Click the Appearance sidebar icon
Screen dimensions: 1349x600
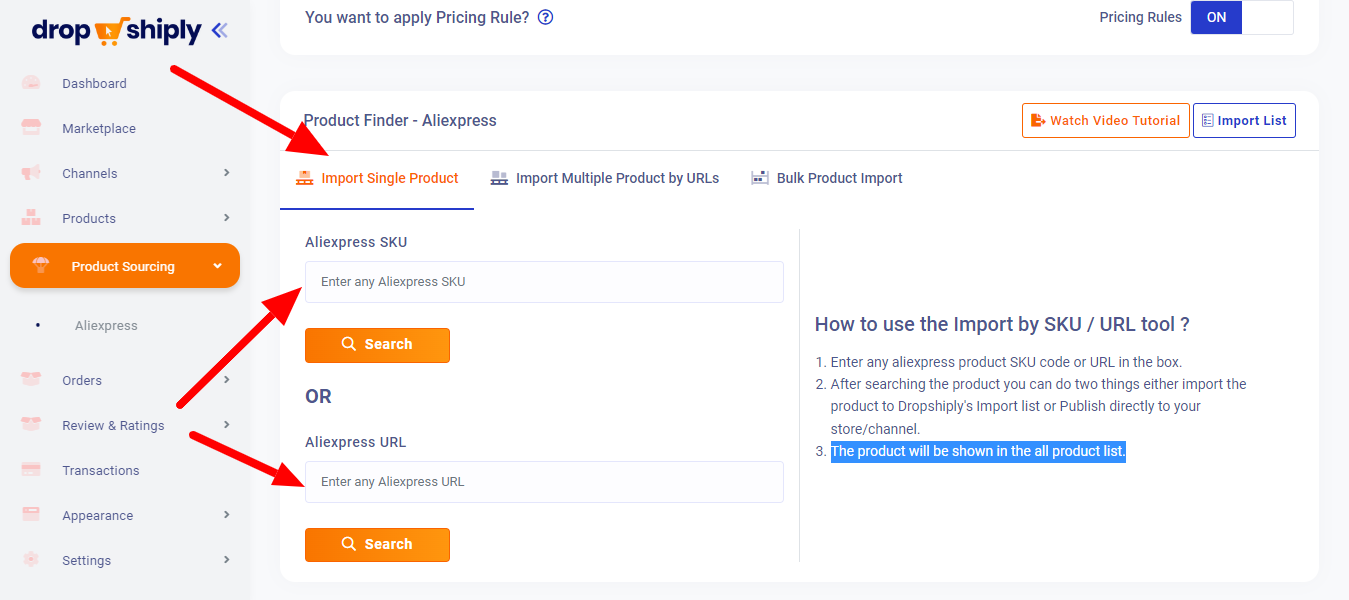tap(31, 515)
